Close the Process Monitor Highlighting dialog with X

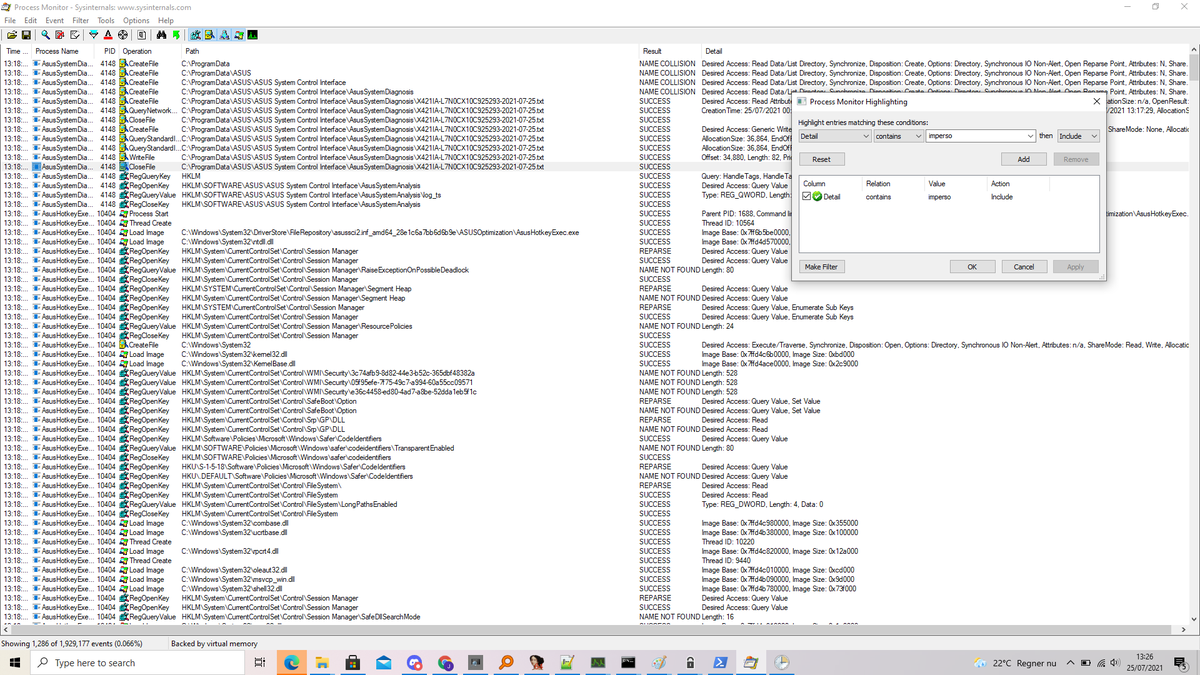pos(1096,101)
